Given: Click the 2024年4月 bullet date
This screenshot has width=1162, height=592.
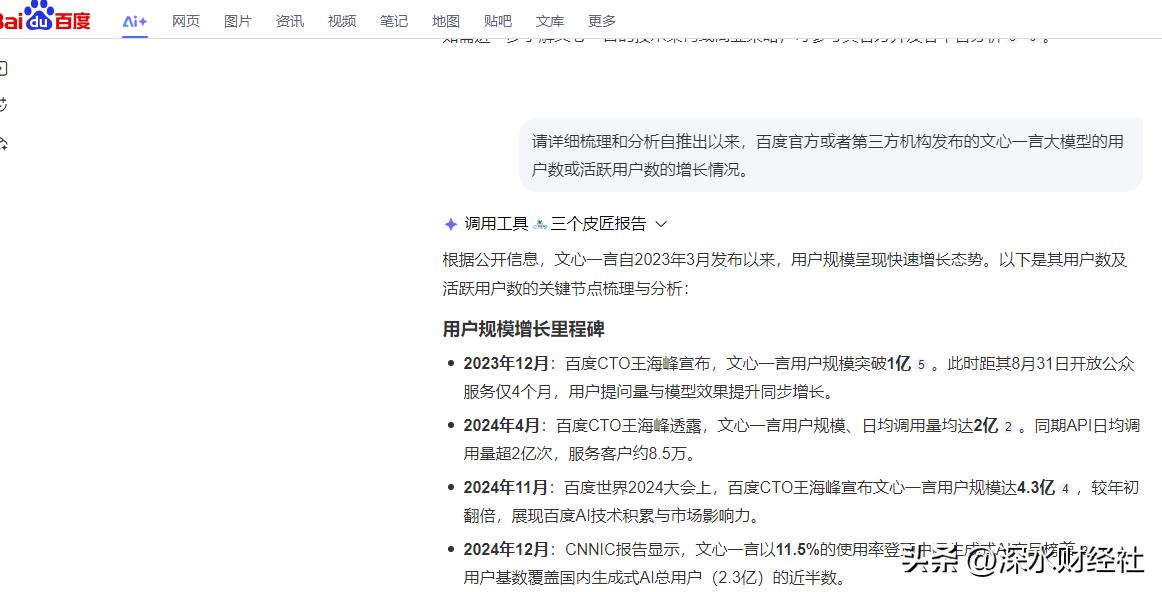Looking at the screenshot, I should (501, 426).
